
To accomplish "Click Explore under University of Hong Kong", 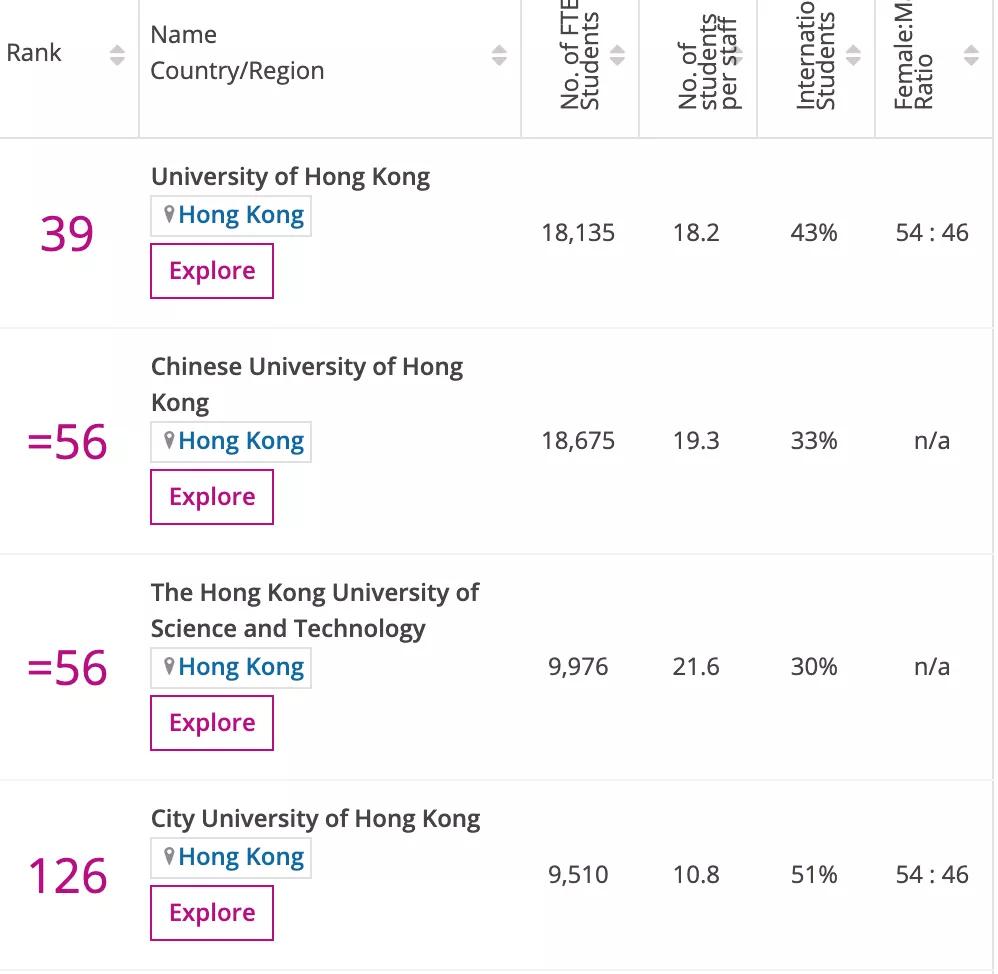I will tap(211, 270).
